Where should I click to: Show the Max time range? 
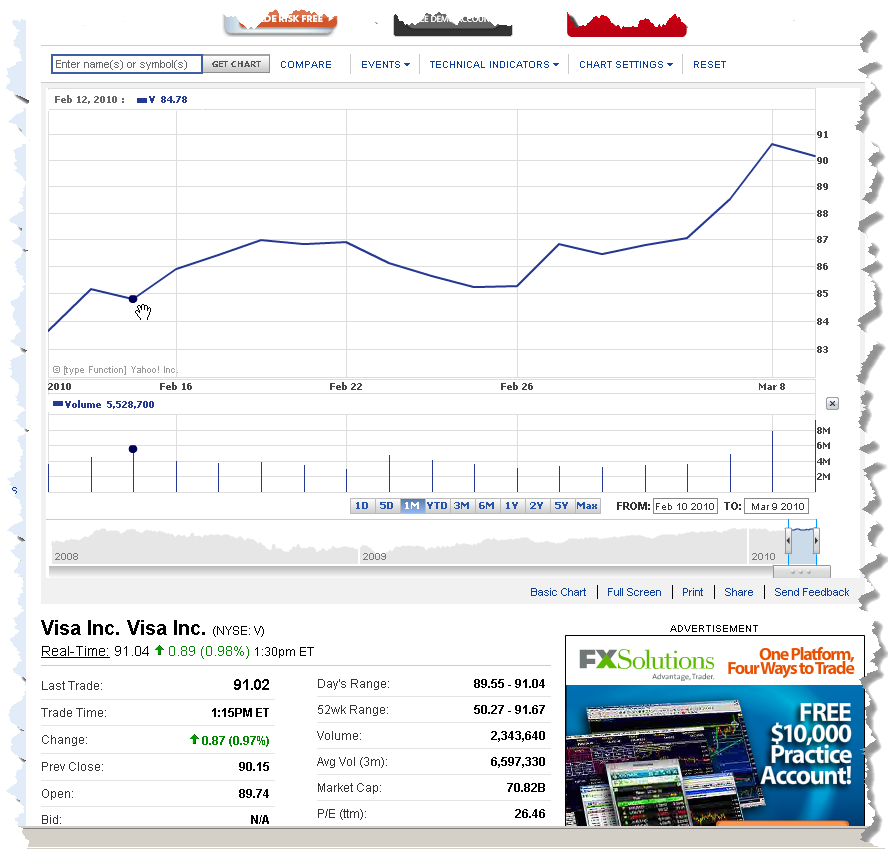[587, 506]
